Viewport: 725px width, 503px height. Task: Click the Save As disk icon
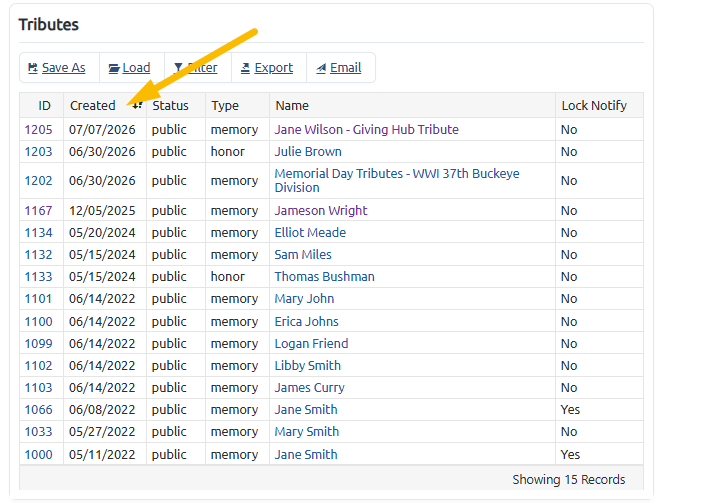33,68
